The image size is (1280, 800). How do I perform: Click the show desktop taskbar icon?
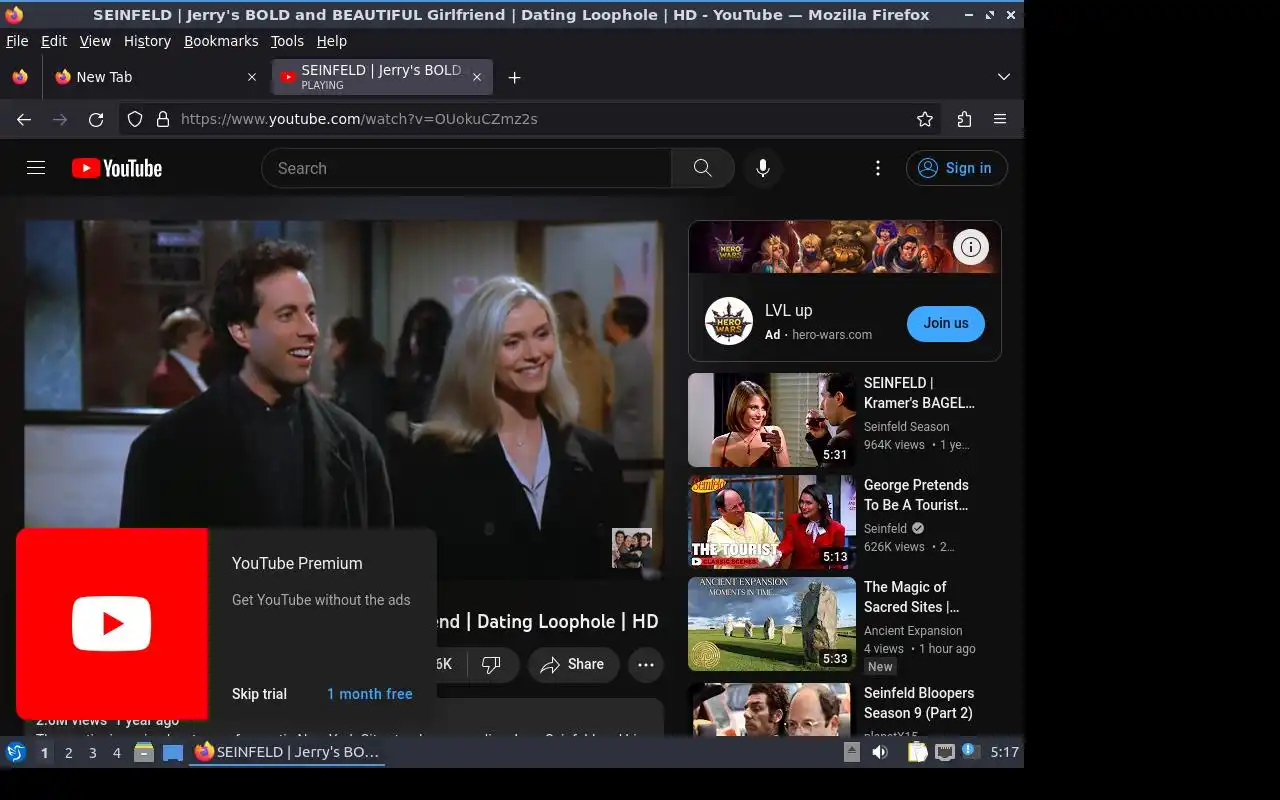(x=173, y=752)
